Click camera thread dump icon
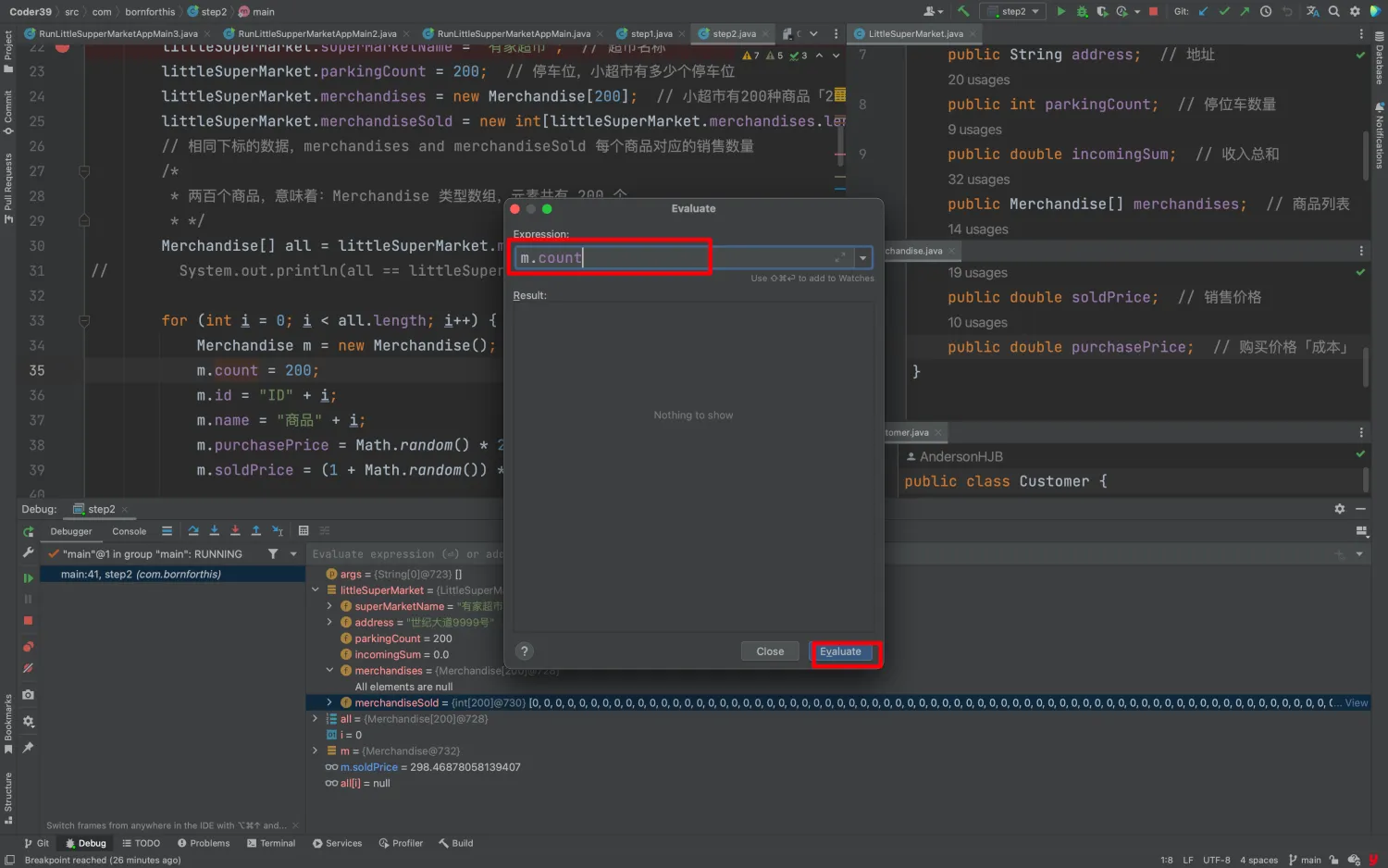Image resolution: width=1388 pixels, height=868 pixels. pos(28,694)
